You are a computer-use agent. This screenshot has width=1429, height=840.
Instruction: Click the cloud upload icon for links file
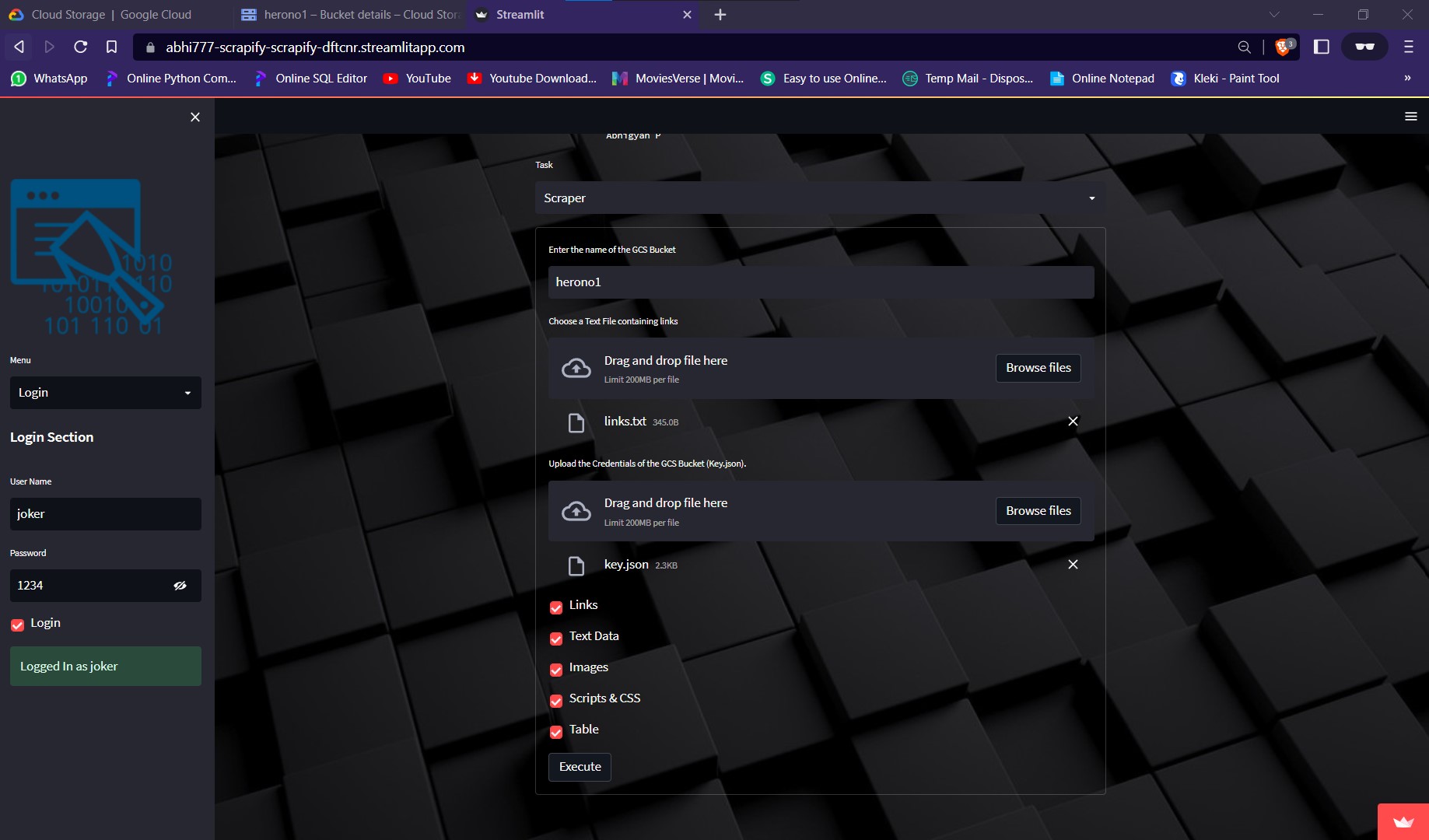pyautogui.click(x=576, y=369)
